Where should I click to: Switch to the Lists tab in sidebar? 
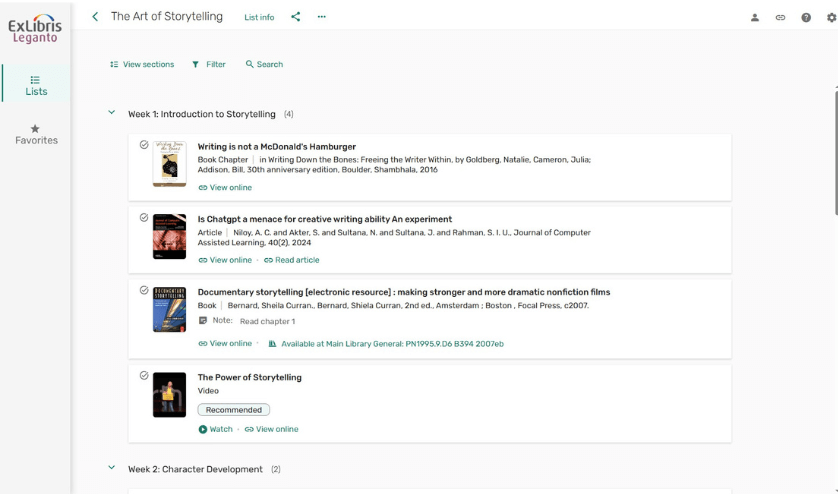pyautogui.click(x=36, y=85)
